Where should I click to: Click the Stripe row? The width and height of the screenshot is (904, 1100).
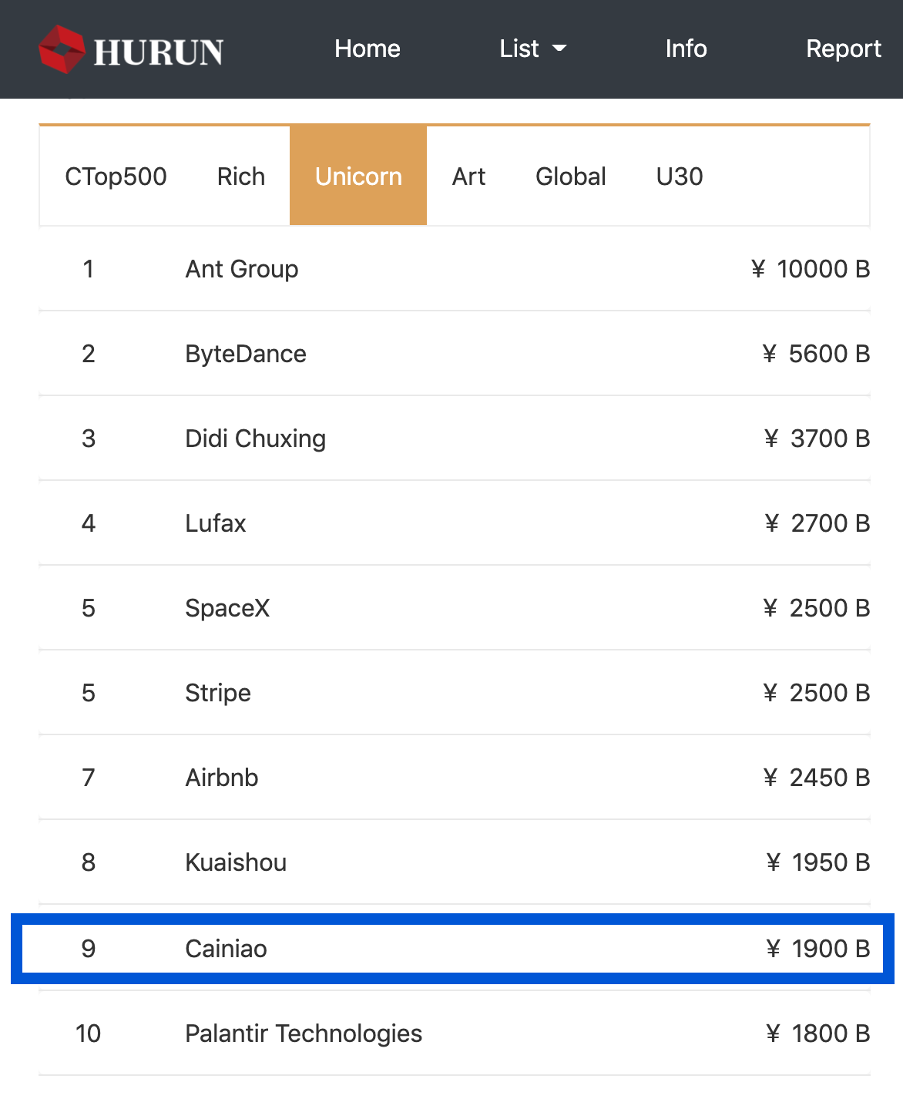[x=454, y=693]
